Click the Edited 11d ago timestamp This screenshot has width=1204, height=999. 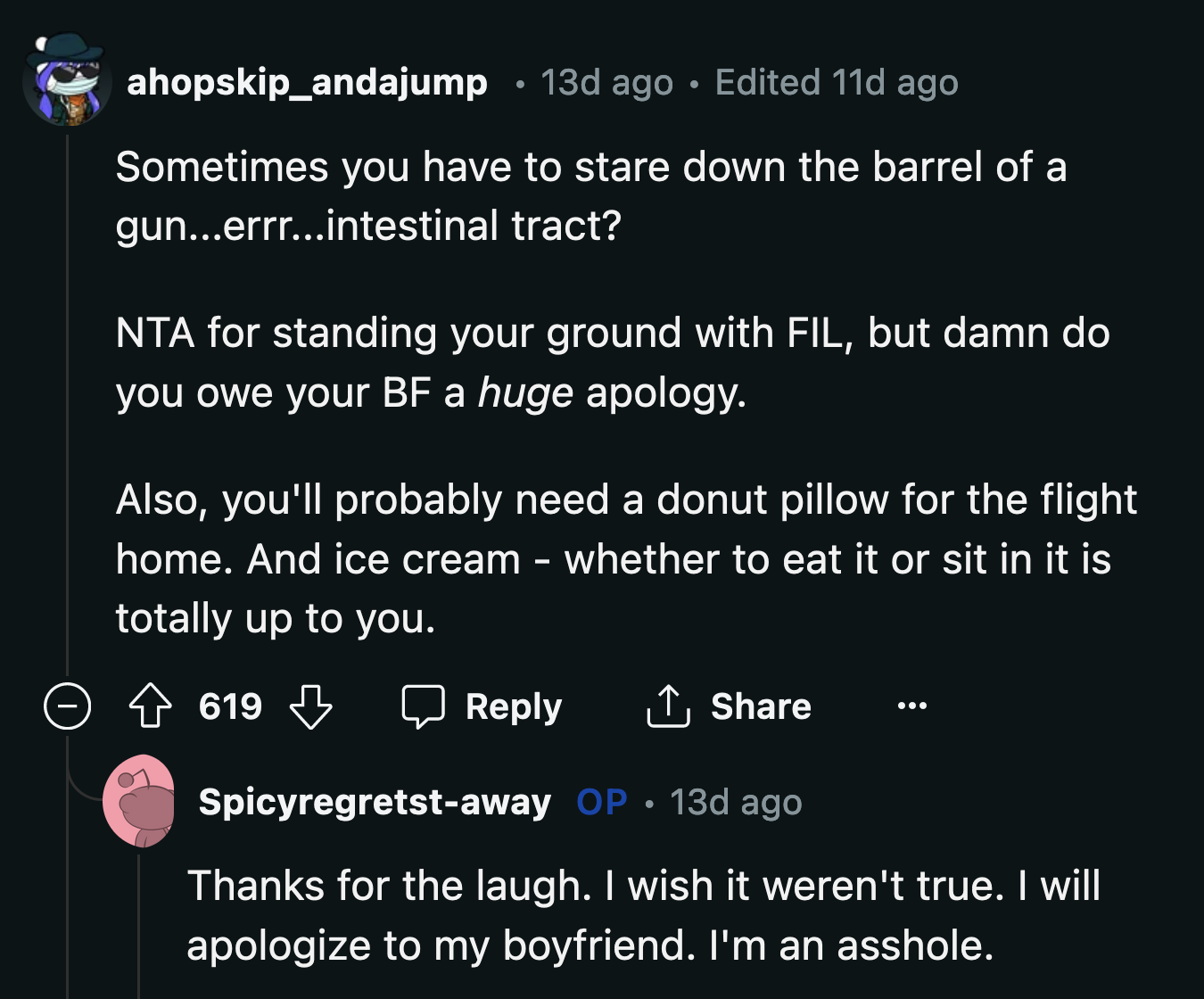tap(836, 82)
